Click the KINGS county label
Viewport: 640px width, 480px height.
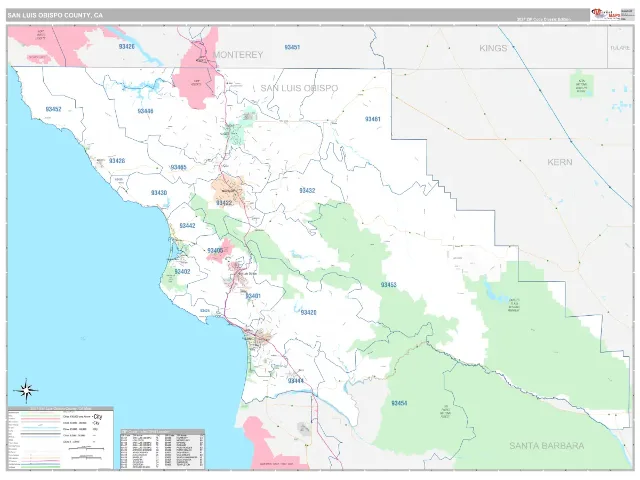493,48
